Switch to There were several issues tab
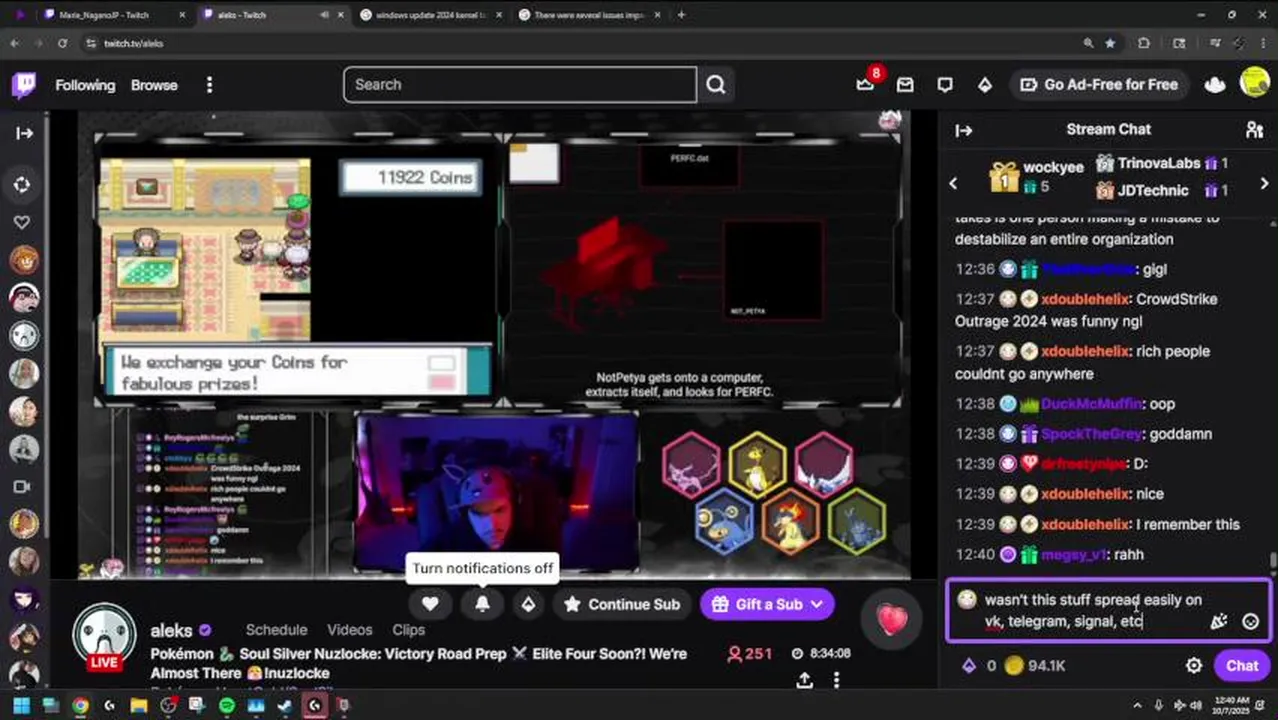The image size is (1278, 720). (588, 15)
